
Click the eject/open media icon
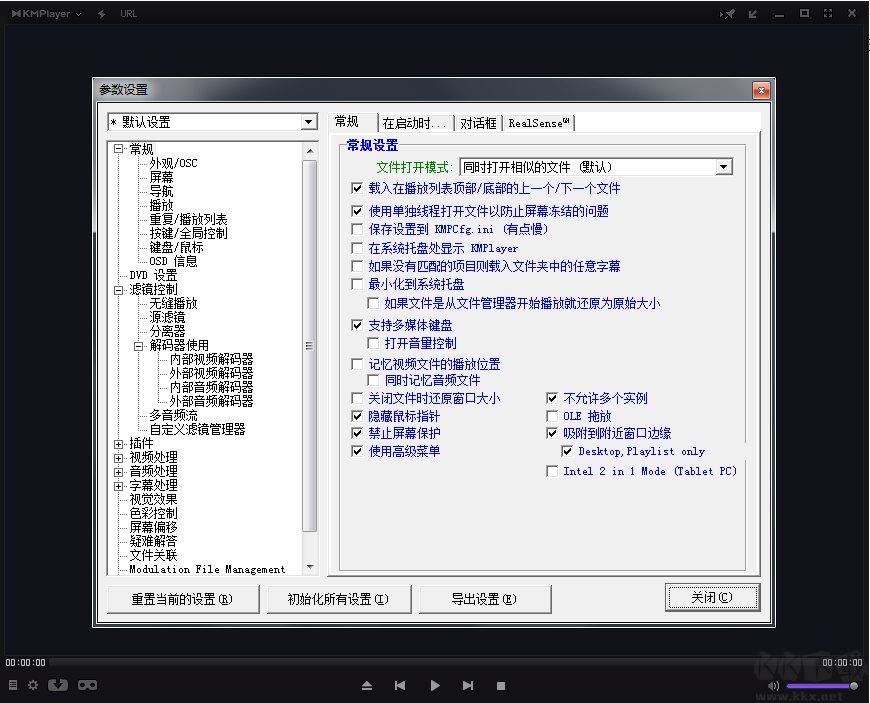tap(366, 686)
